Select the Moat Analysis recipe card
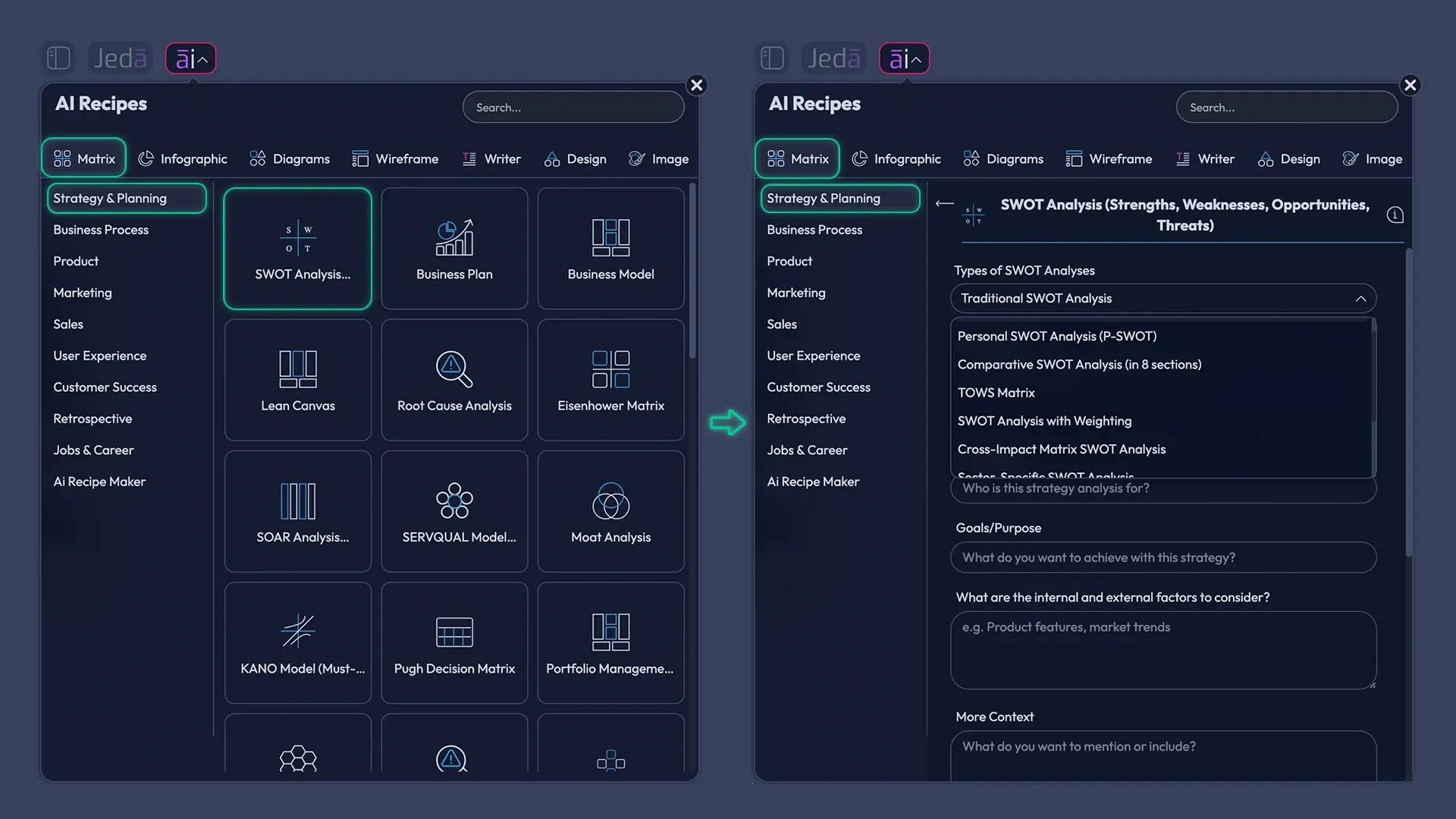 [610, 511]
